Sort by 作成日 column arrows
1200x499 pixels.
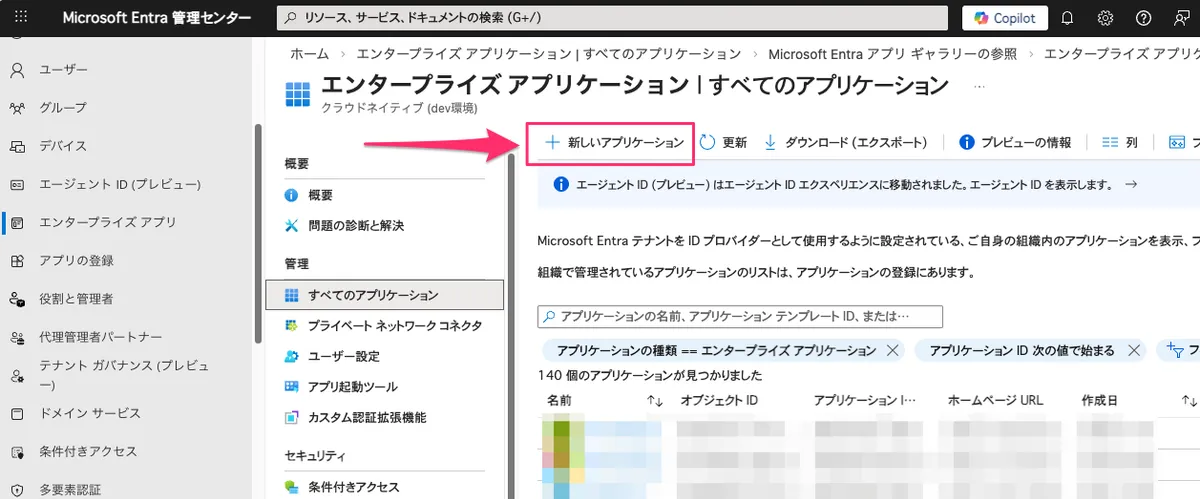click(1189, 400)
